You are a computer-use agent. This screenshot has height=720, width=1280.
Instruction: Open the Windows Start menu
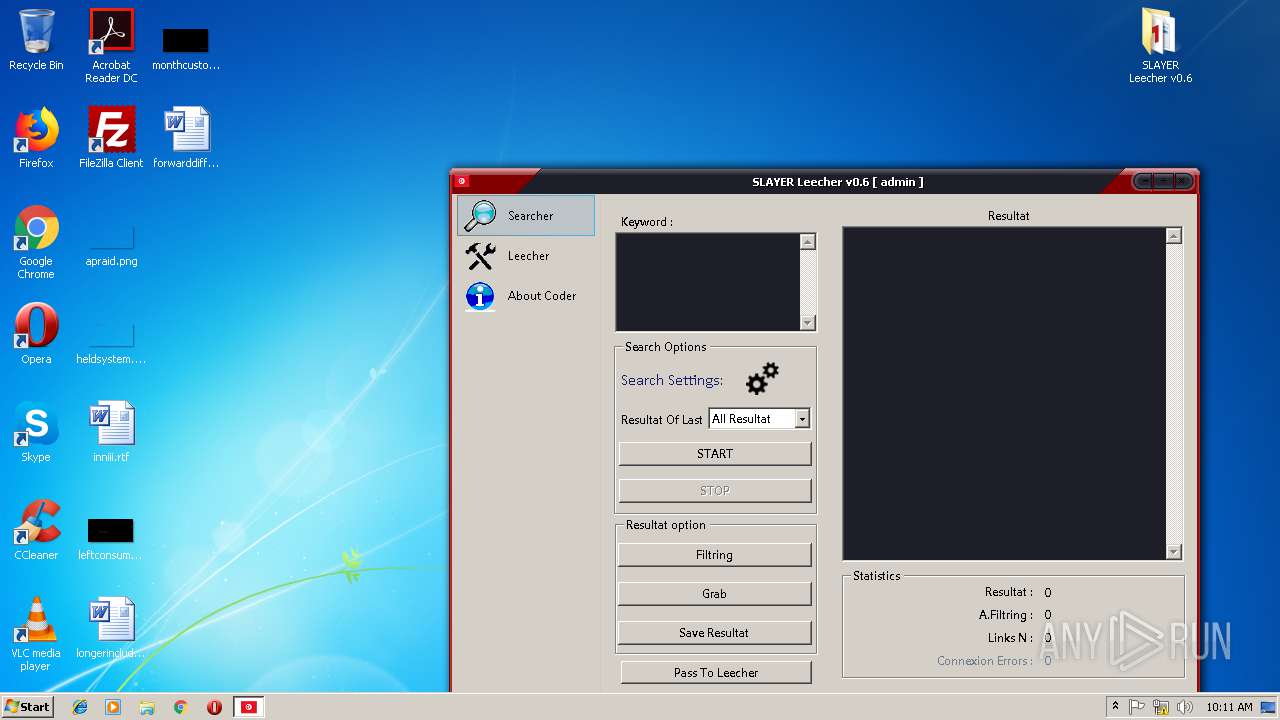[27, 707]
